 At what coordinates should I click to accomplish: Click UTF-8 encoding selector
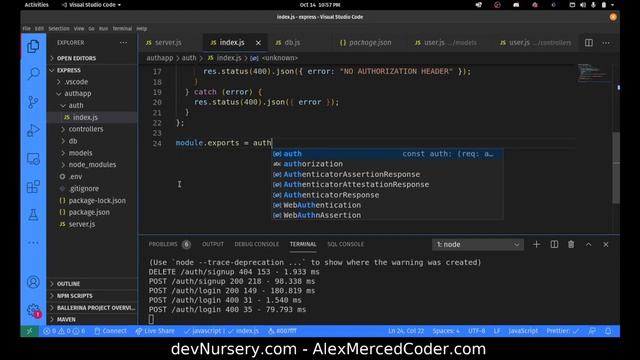(x=476, y=331)
